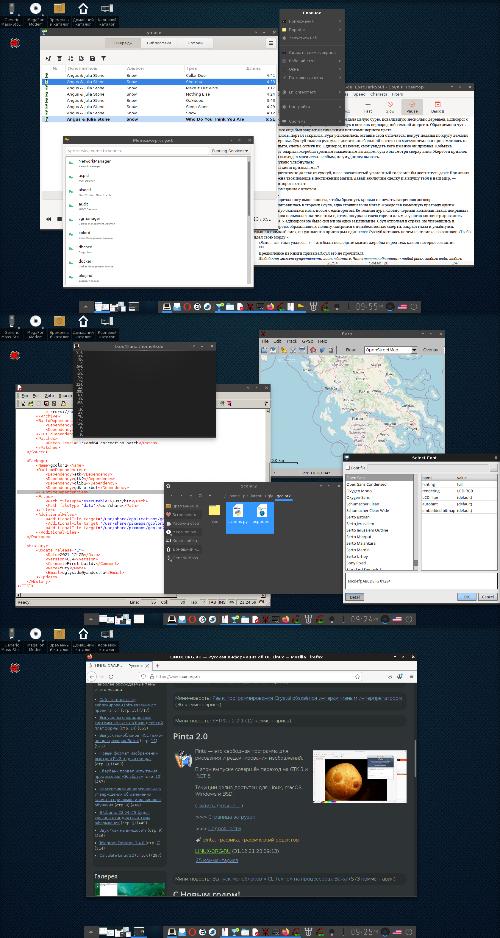Click the red bug icon on the desktop
The height and width of the screenshot is (938, 500).
coord(14,42)
